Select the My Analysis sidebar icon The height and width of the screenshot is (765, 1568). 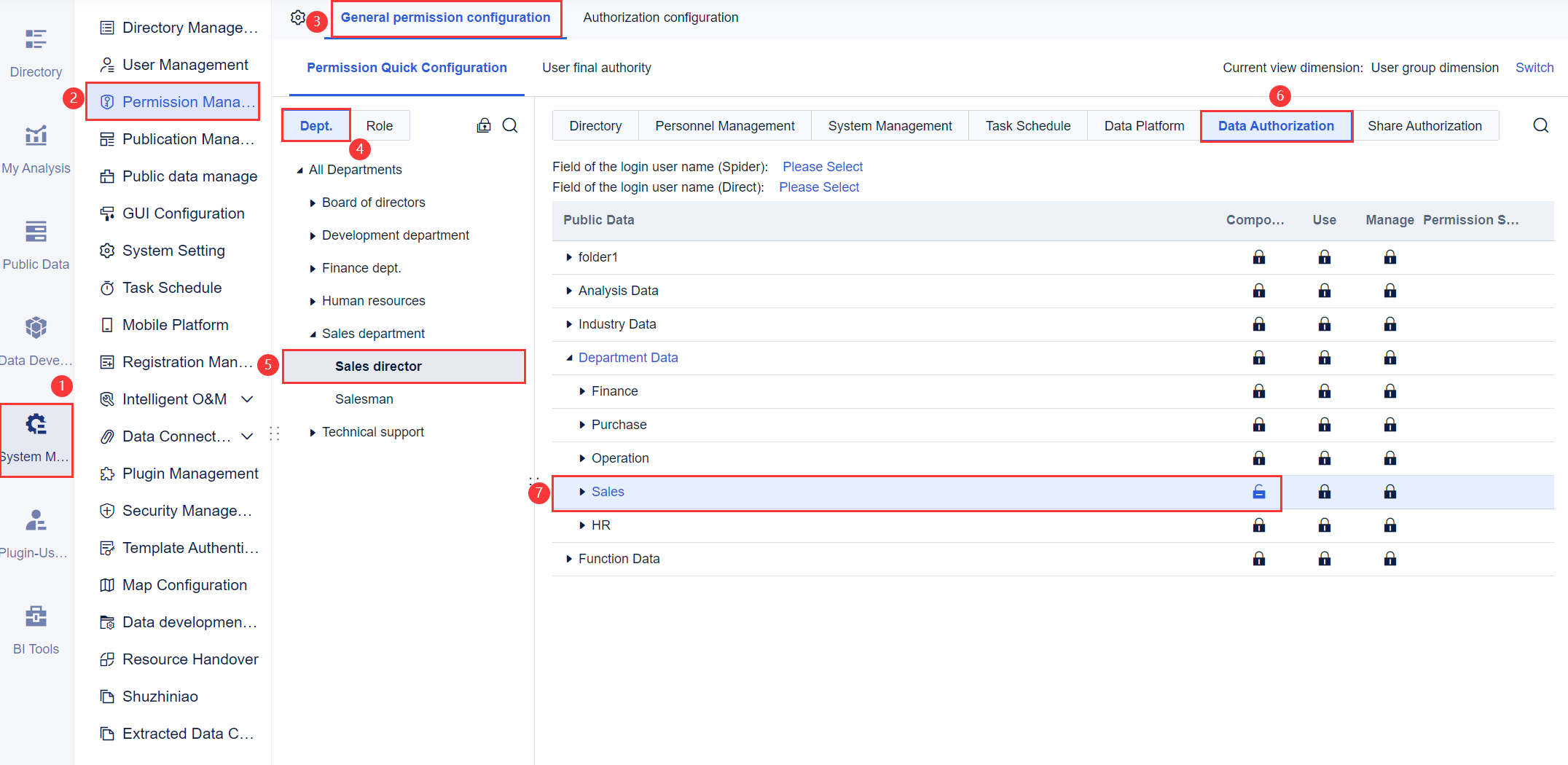(x=36, y=146)
